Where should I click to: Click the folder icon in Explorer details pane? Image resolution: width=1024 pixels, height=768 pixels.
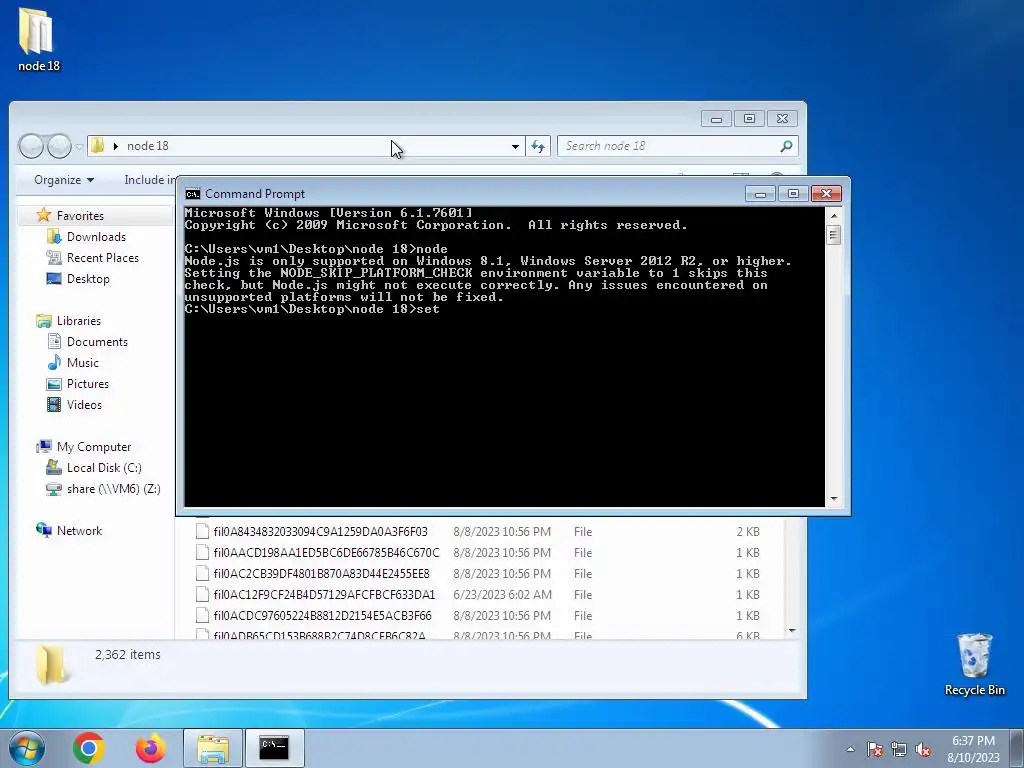51,664
